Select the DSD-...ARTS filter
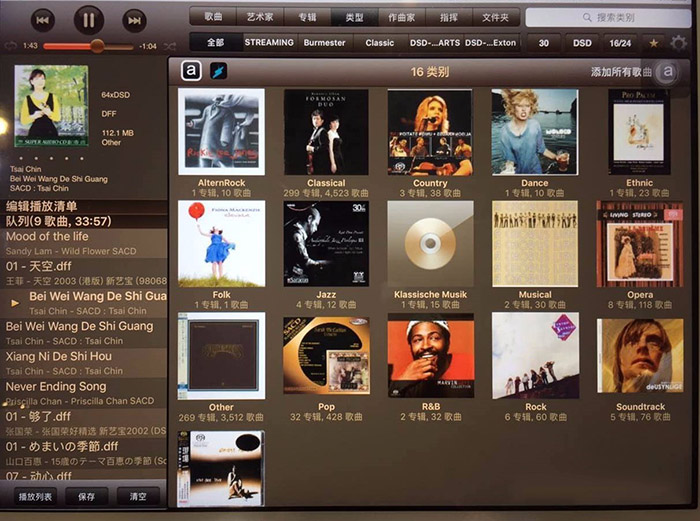Screen dimensions: 700x521 (x=435, y=43)
